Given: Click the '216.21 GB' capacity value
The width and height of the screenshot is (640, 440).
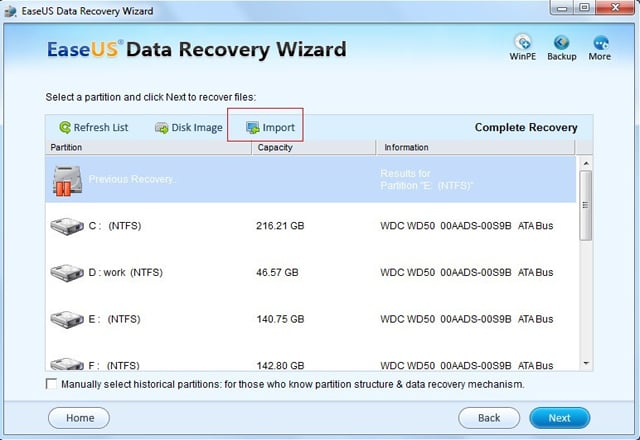Looking at the screenshot, I should pos(280,226).
